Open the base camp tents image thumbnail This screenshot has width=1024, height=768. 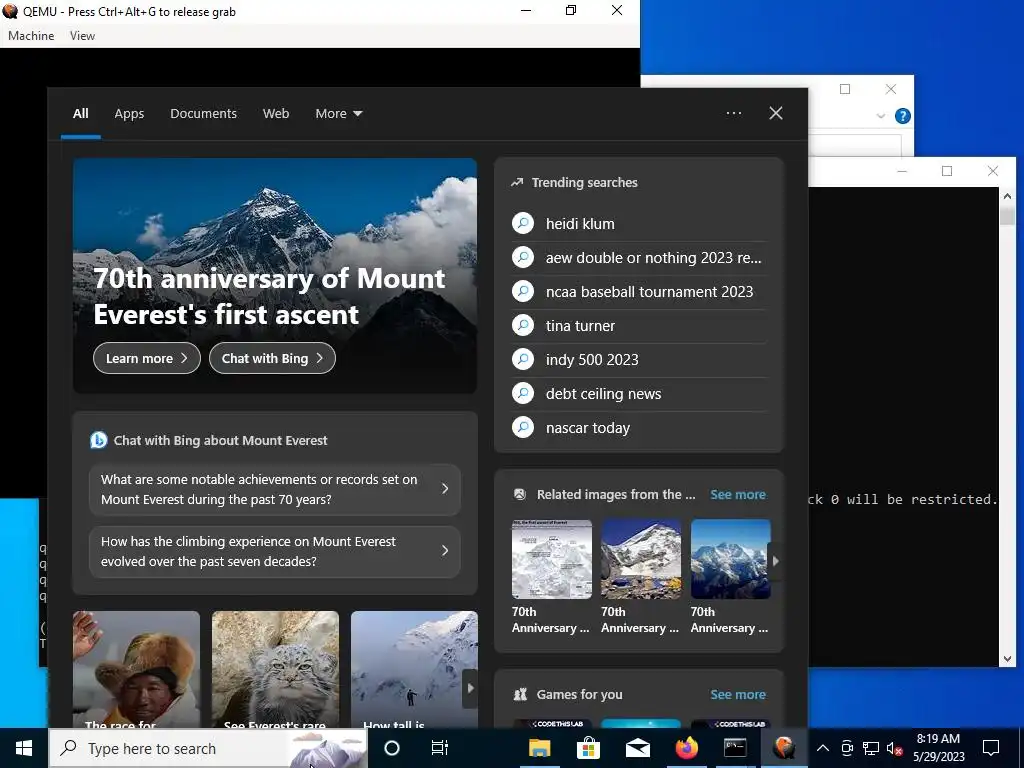(641, 559)
